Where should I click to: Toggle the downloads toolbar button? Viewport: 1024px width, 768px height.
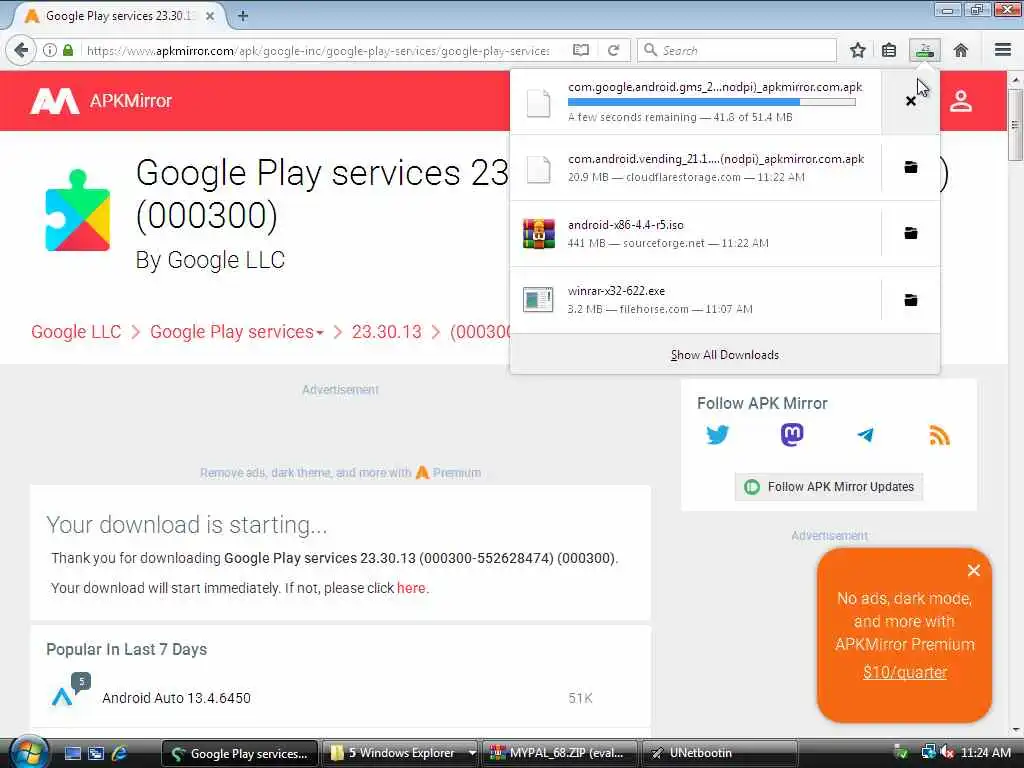[x=925, y=50]
